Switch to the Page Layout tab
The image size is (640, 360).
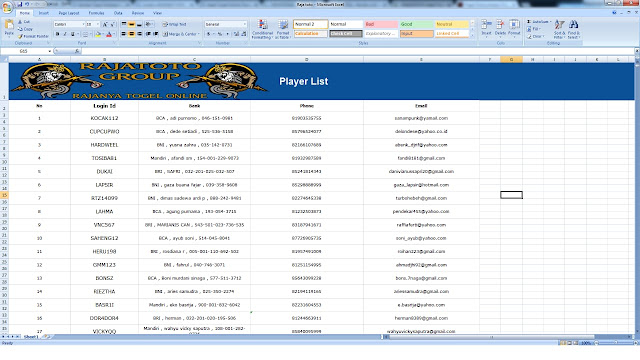(69, 13)
